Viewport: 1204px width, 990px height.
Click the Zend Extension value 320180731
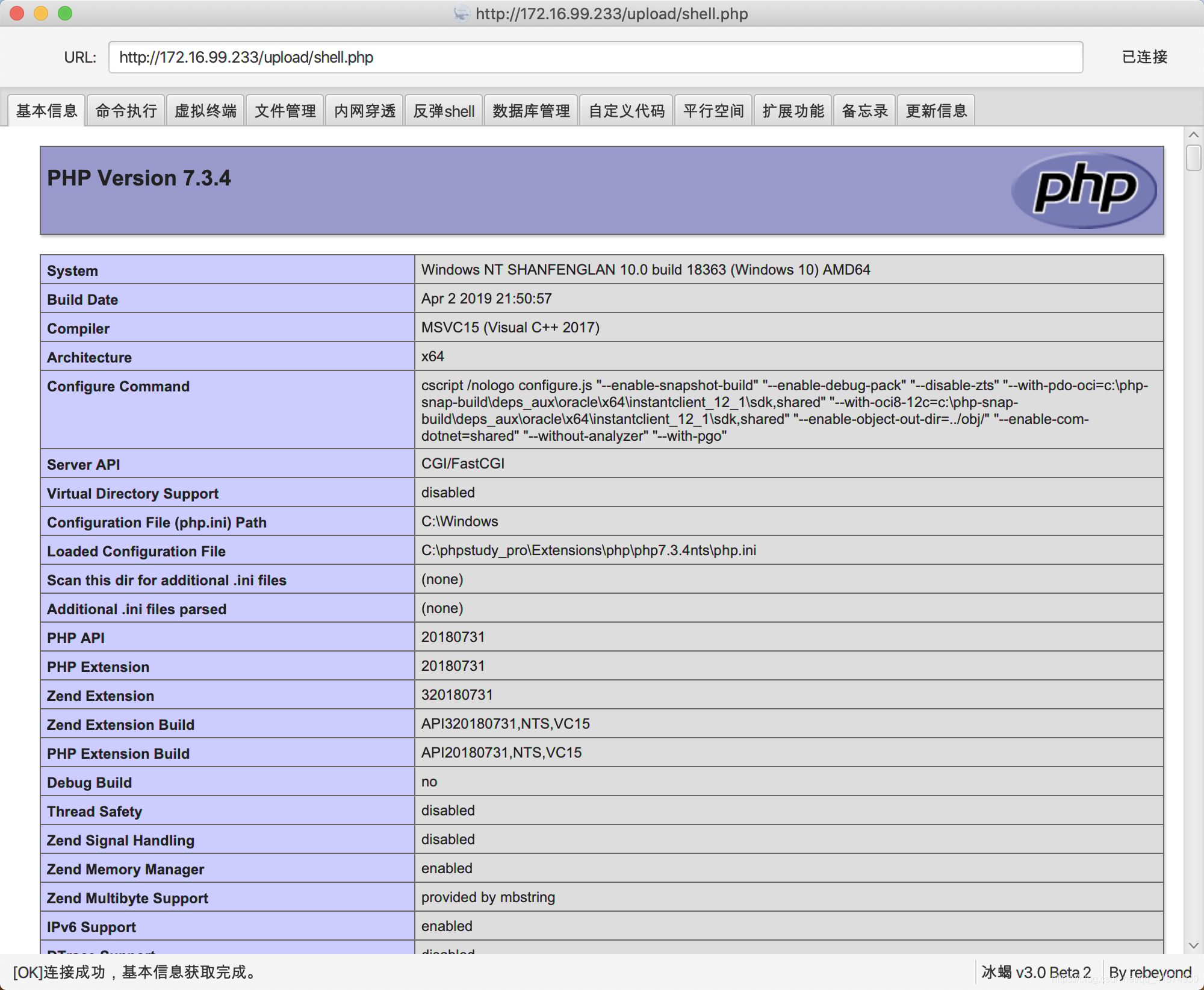457,695
